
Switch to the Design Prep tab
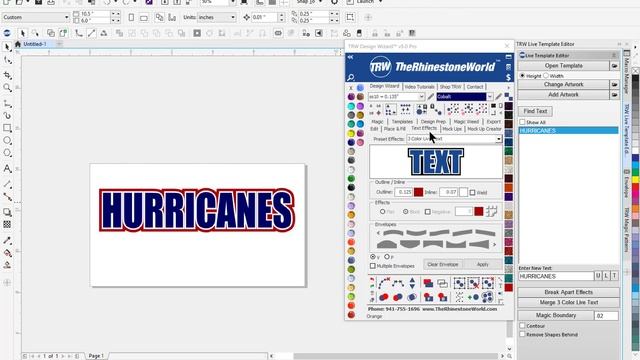pyautogui.click(x=433, y=122)
